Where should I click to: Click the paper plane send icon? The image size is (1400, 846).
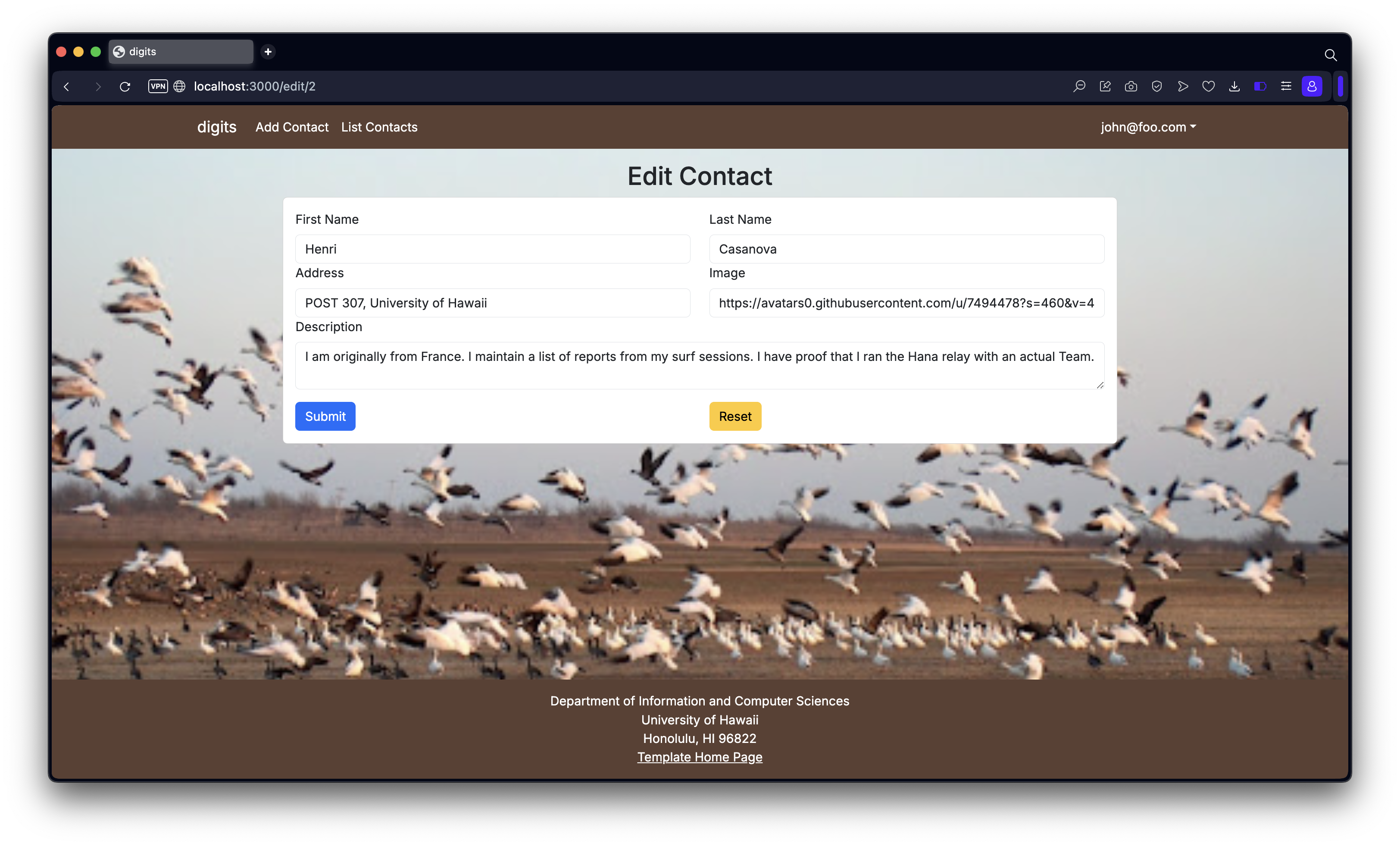coord(1183,86)
